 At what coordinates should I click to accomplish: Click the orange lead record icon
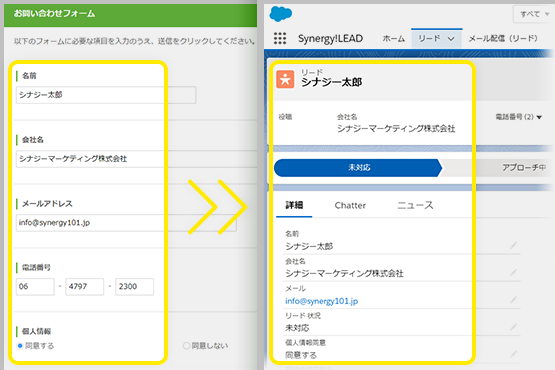tap(285, 79)
